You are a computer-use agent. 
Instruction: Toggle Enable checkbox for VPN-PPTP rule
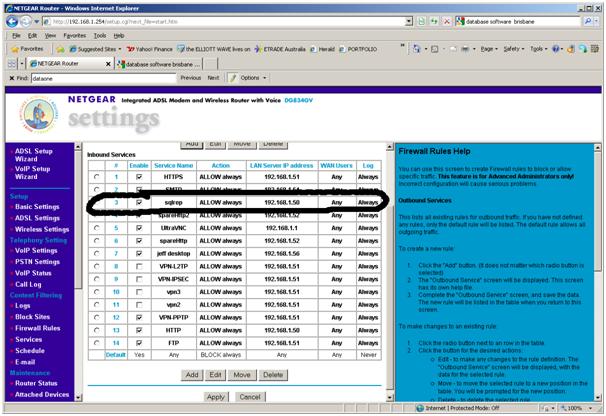(x=139, y=317)
